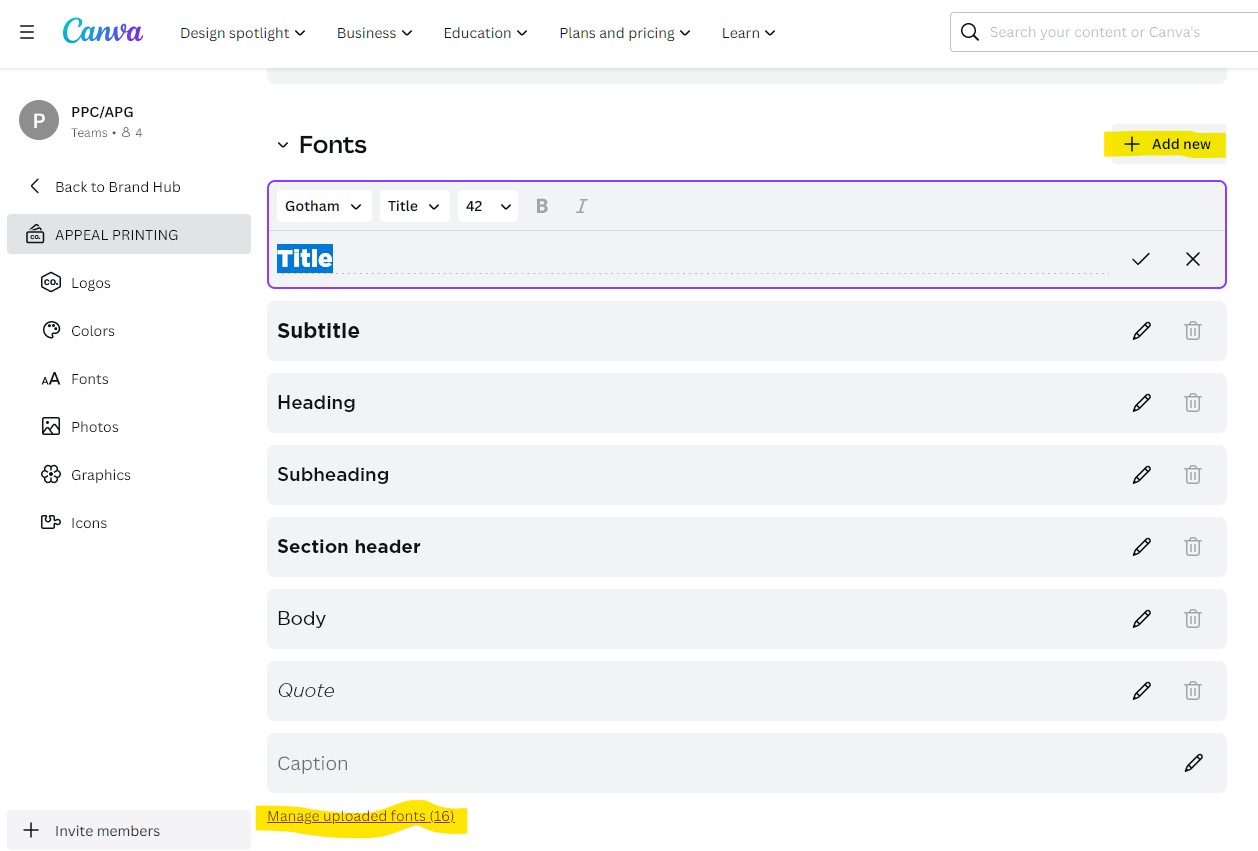Image resolution: width=1258 pixels, height=851 pixels.
Task: Open Design spotlight menu
Action: point(242,33)
